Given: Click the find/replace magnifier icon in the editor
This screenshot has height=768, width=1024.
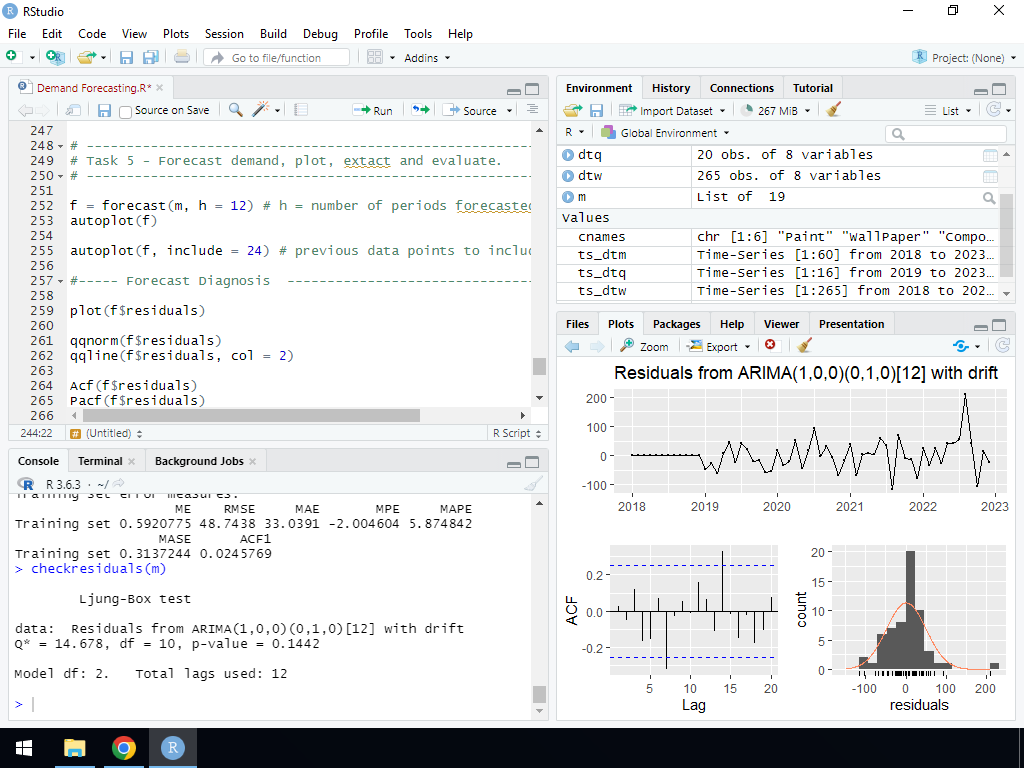Looking at the screenshot, I should 236,110.
